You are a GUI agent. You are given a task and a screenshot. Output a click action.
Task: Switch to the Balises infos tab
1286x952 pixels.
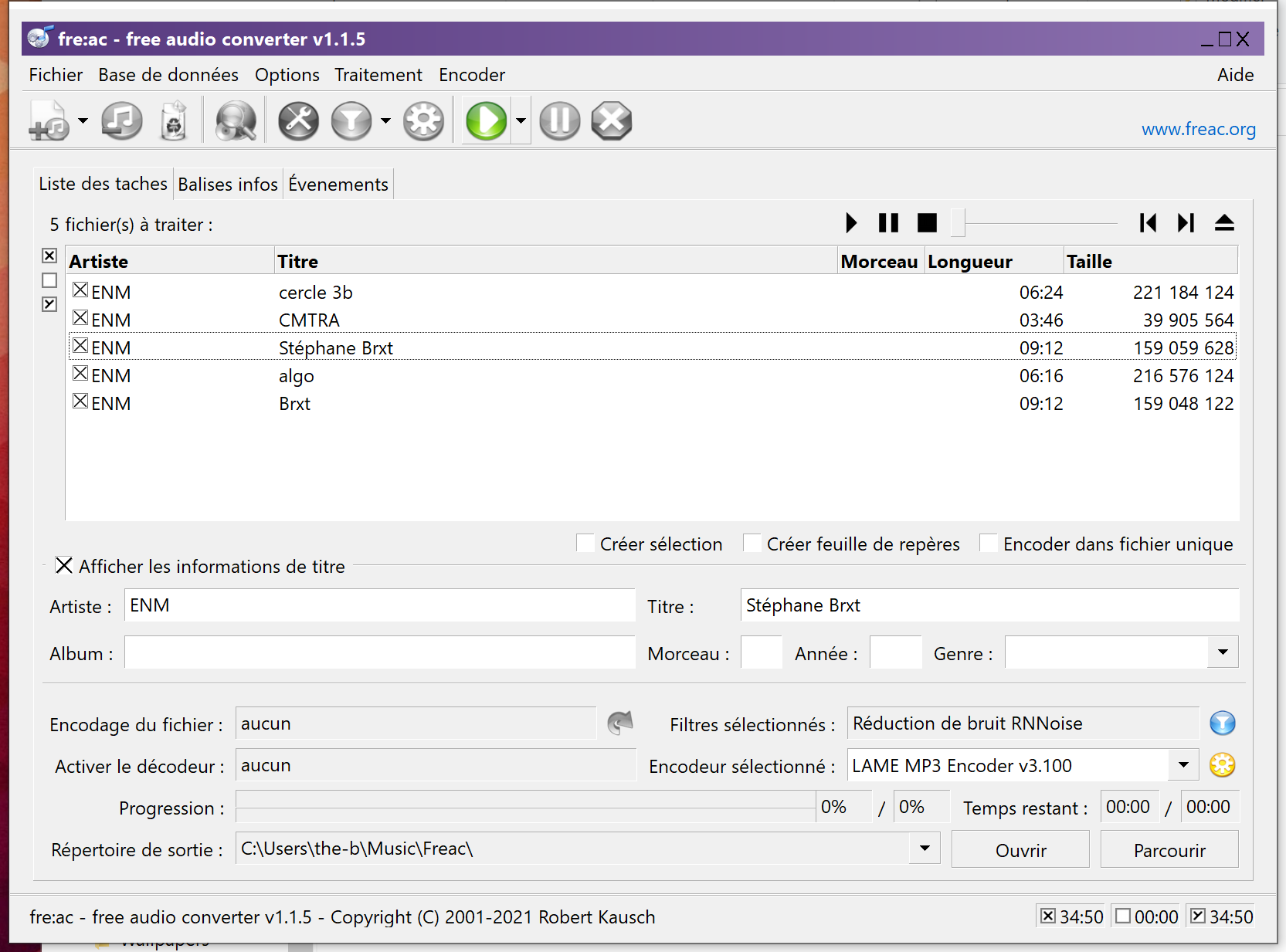pos(228,185)
